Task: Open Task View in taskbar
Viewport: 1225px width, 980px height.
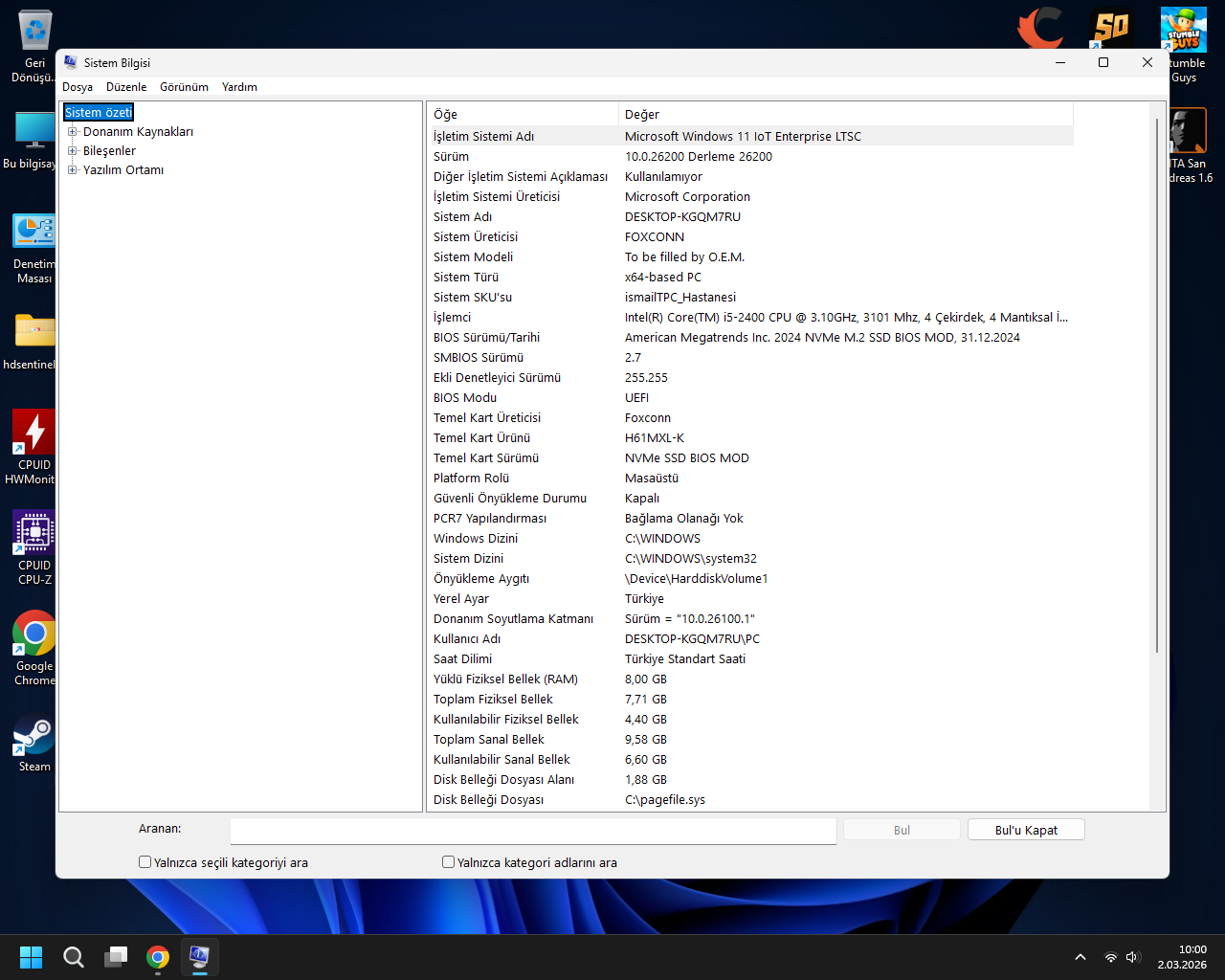Action: pyautogui.click(x=116, y=957)
